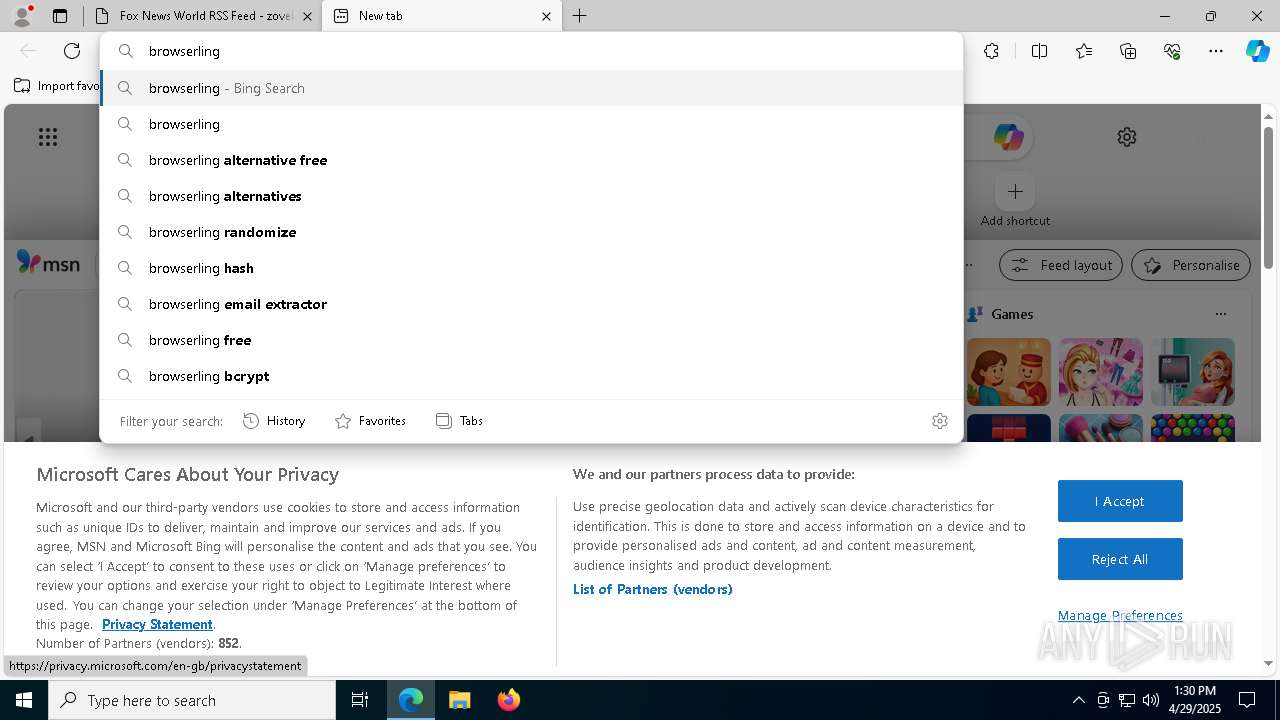
Task: Show hidden system tray icons
Action: [x=1078, y=700]
